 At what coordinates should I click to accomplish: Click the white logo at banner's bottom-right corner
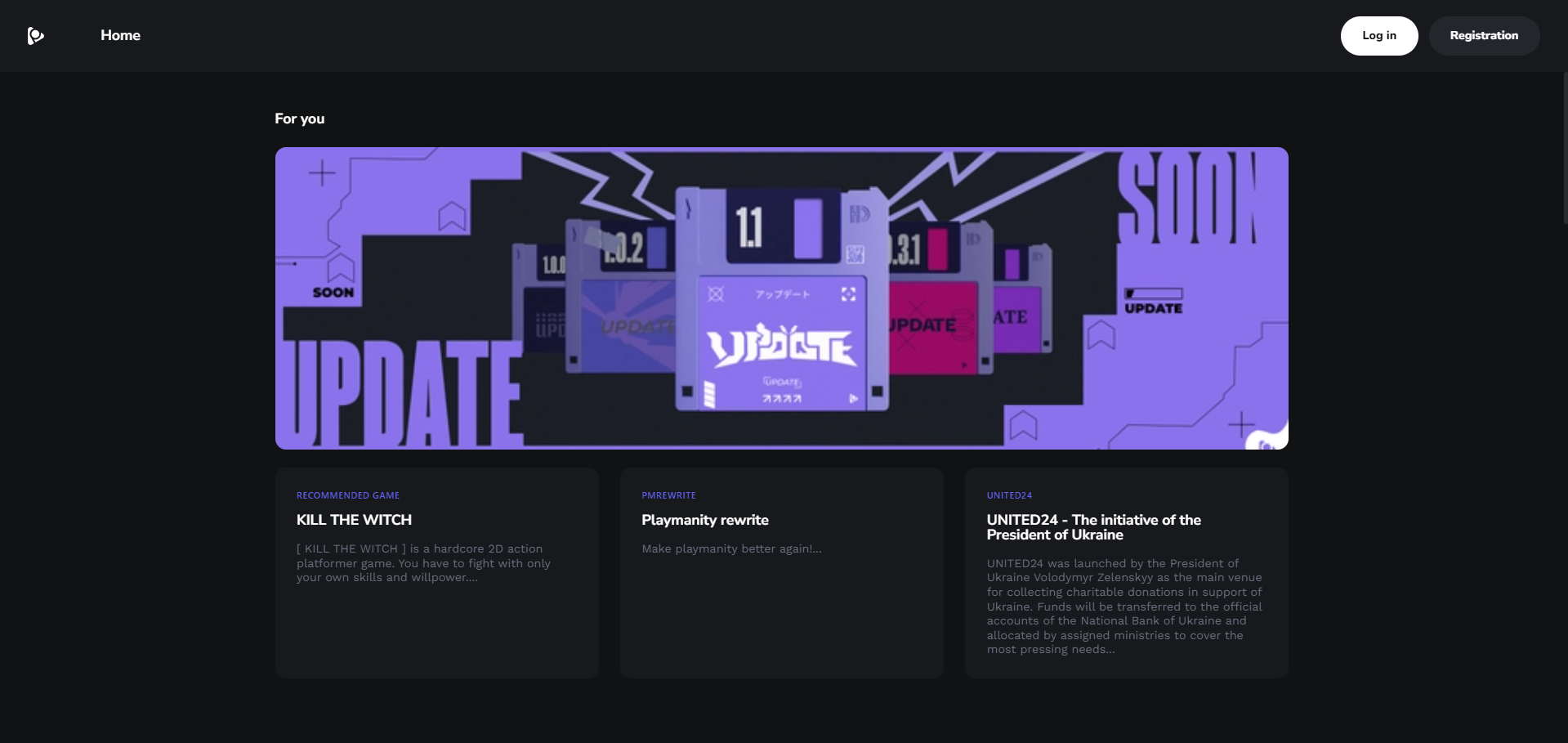[1267, 440]
